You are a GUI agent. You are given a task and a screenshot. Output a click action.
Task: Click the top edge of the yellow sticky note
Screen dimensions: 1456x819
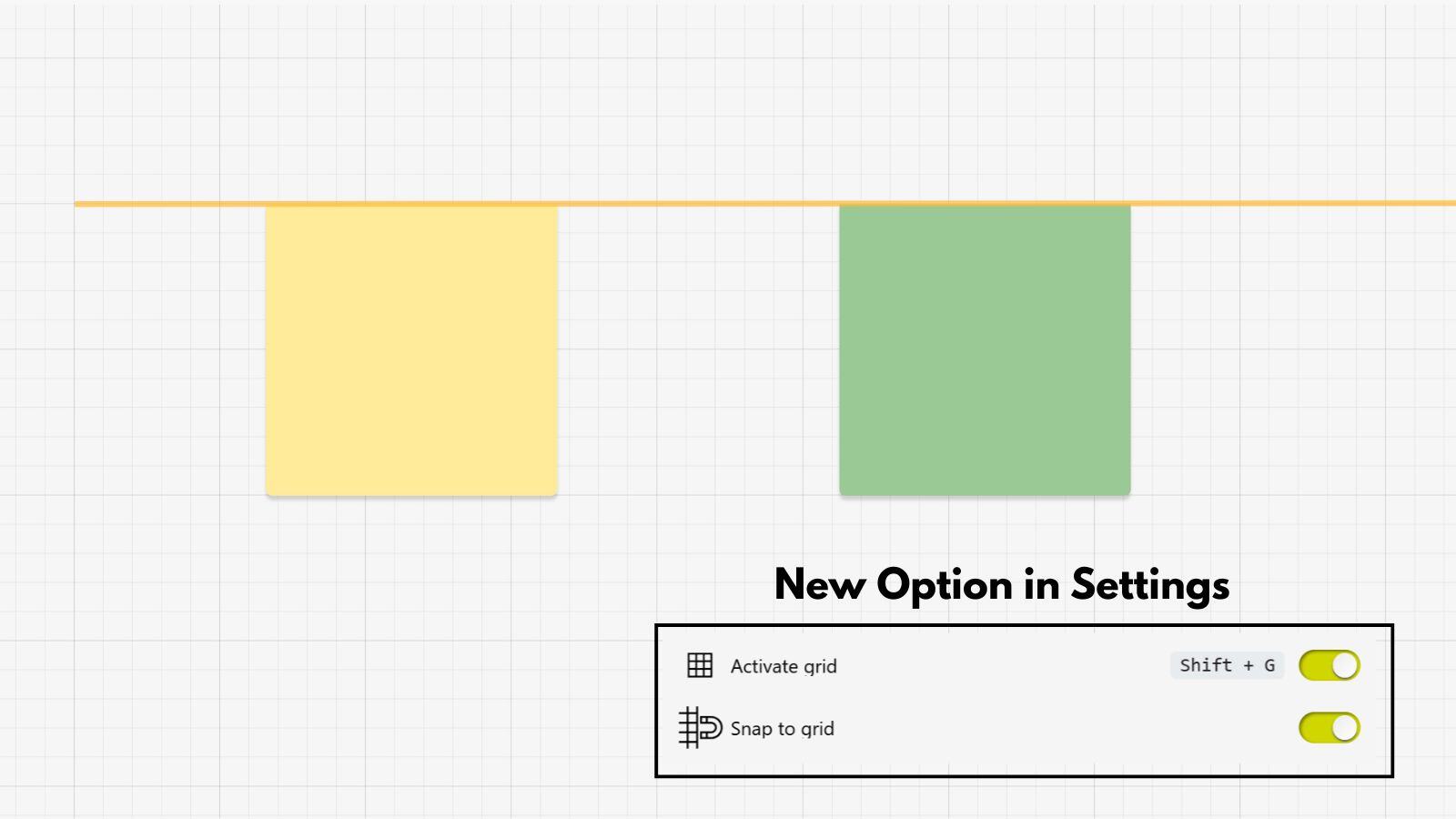click(x=410, y=207)
